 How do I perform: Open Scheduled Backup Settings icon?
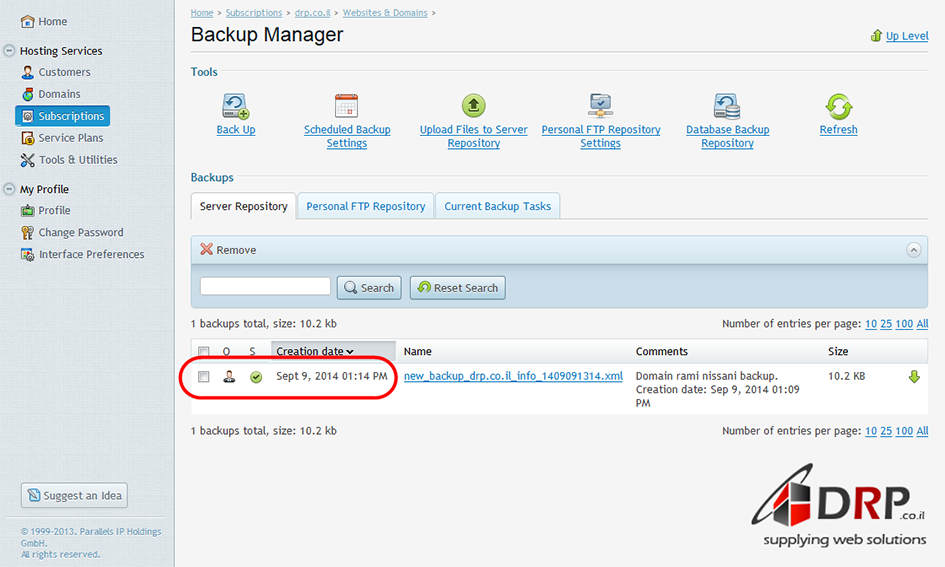point(346,105)
